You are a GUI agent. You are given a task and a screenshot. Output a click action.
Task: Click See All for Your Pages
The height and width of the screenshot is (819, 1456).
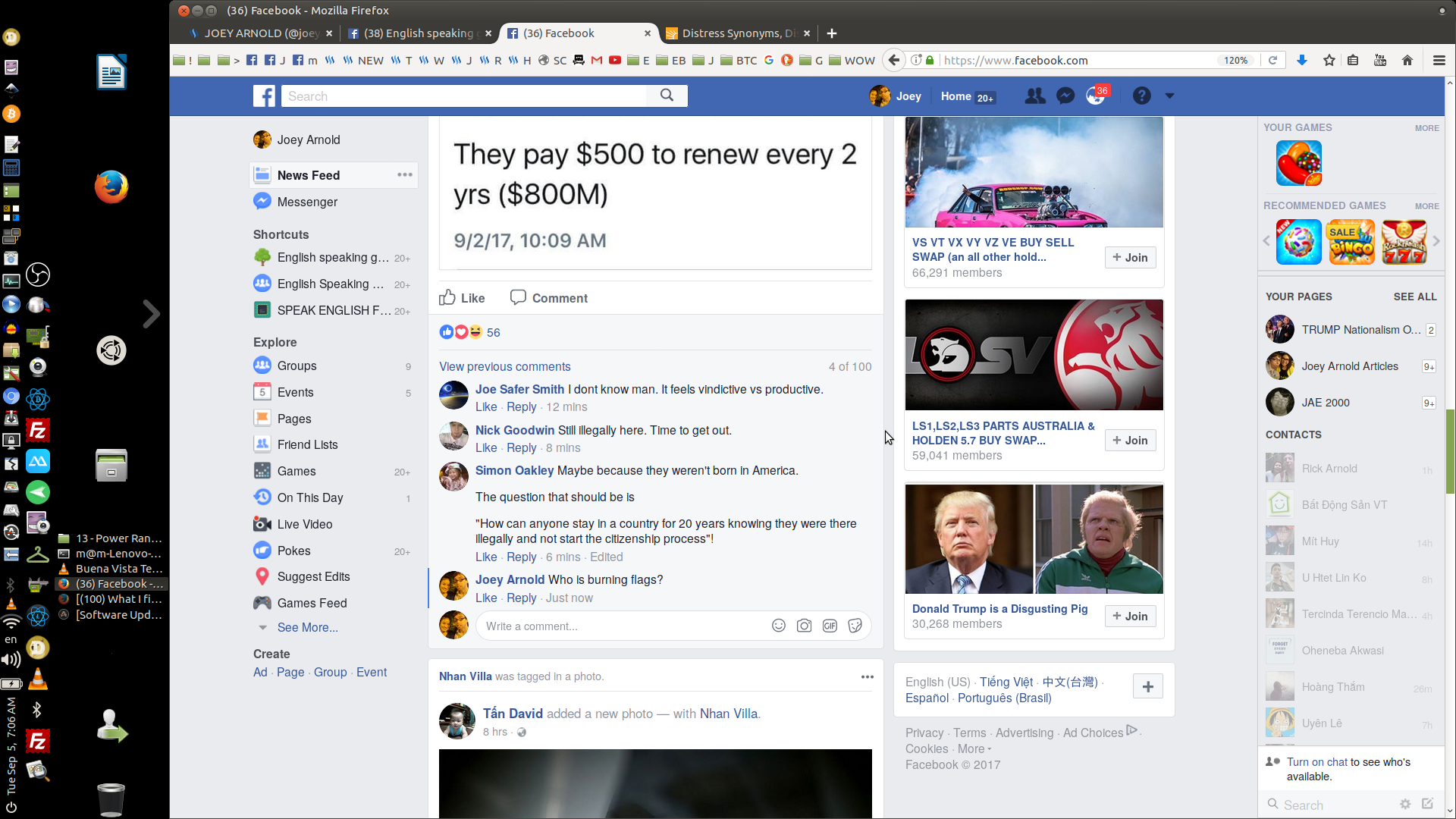tap(1415, 297)
